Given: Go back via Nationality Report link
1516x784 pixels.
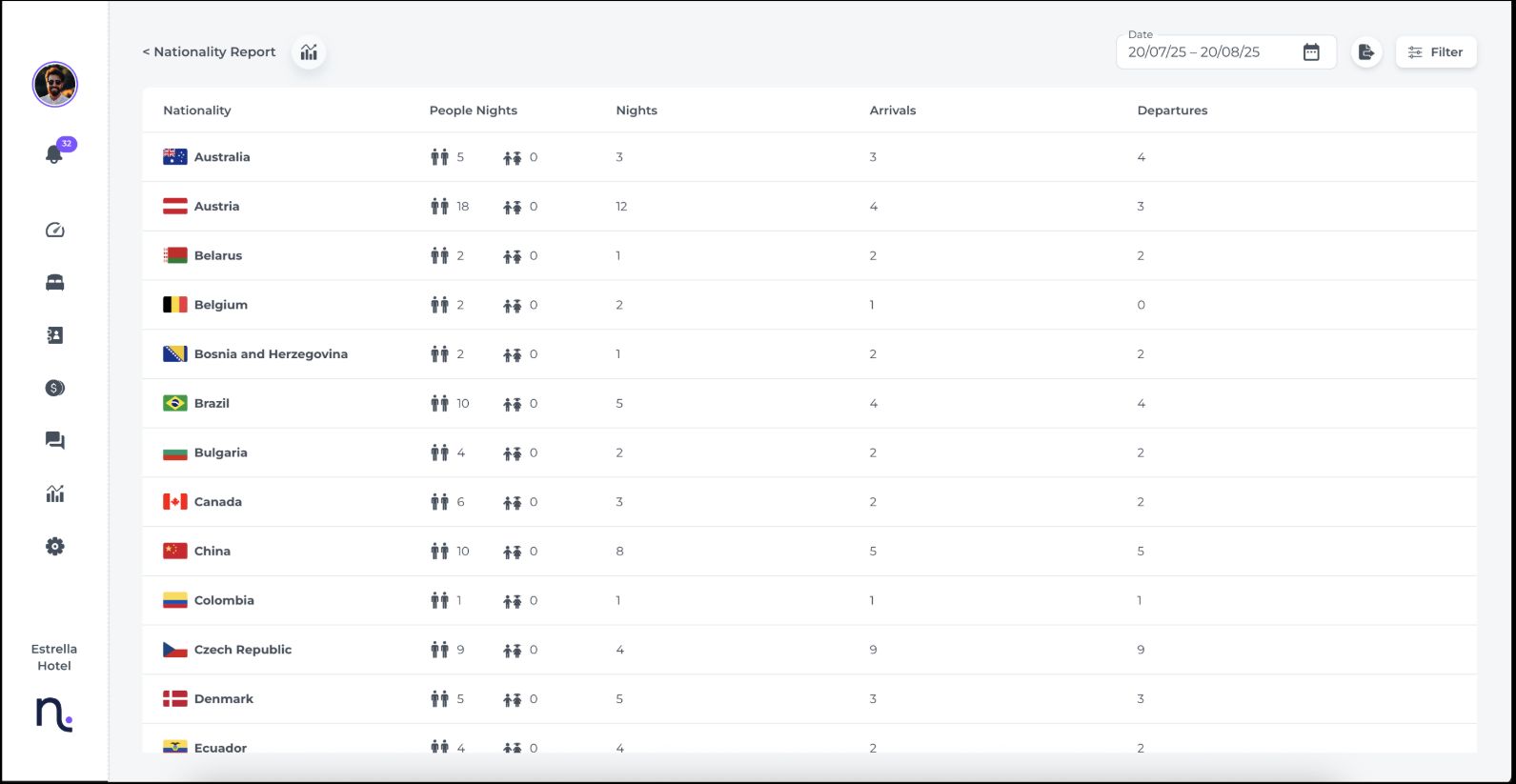Looking at the screenshot, I should pyautogui.click(x=210, y=52).
